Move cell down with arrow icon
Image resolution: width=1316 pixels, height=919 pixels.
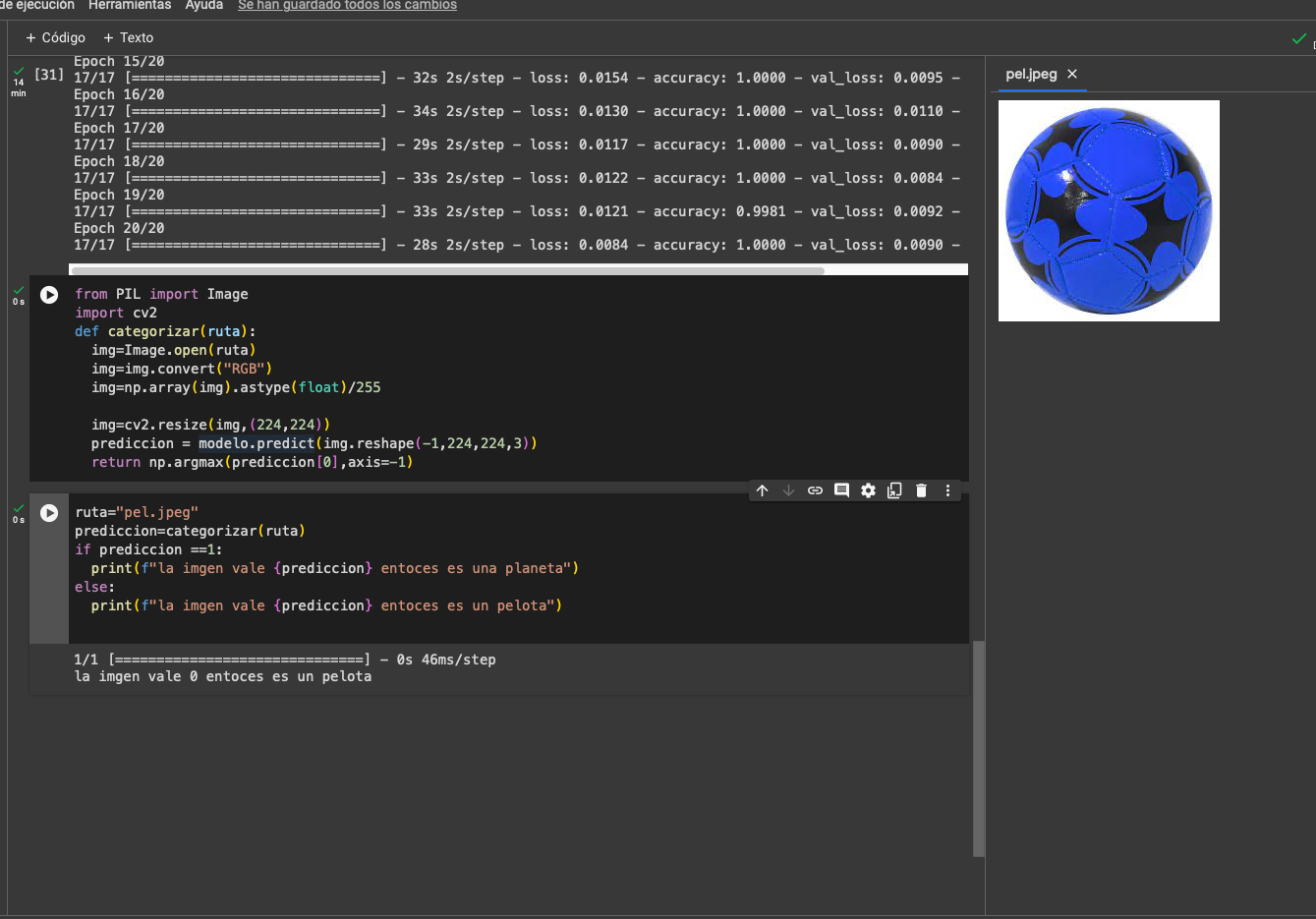click(788, 490)
